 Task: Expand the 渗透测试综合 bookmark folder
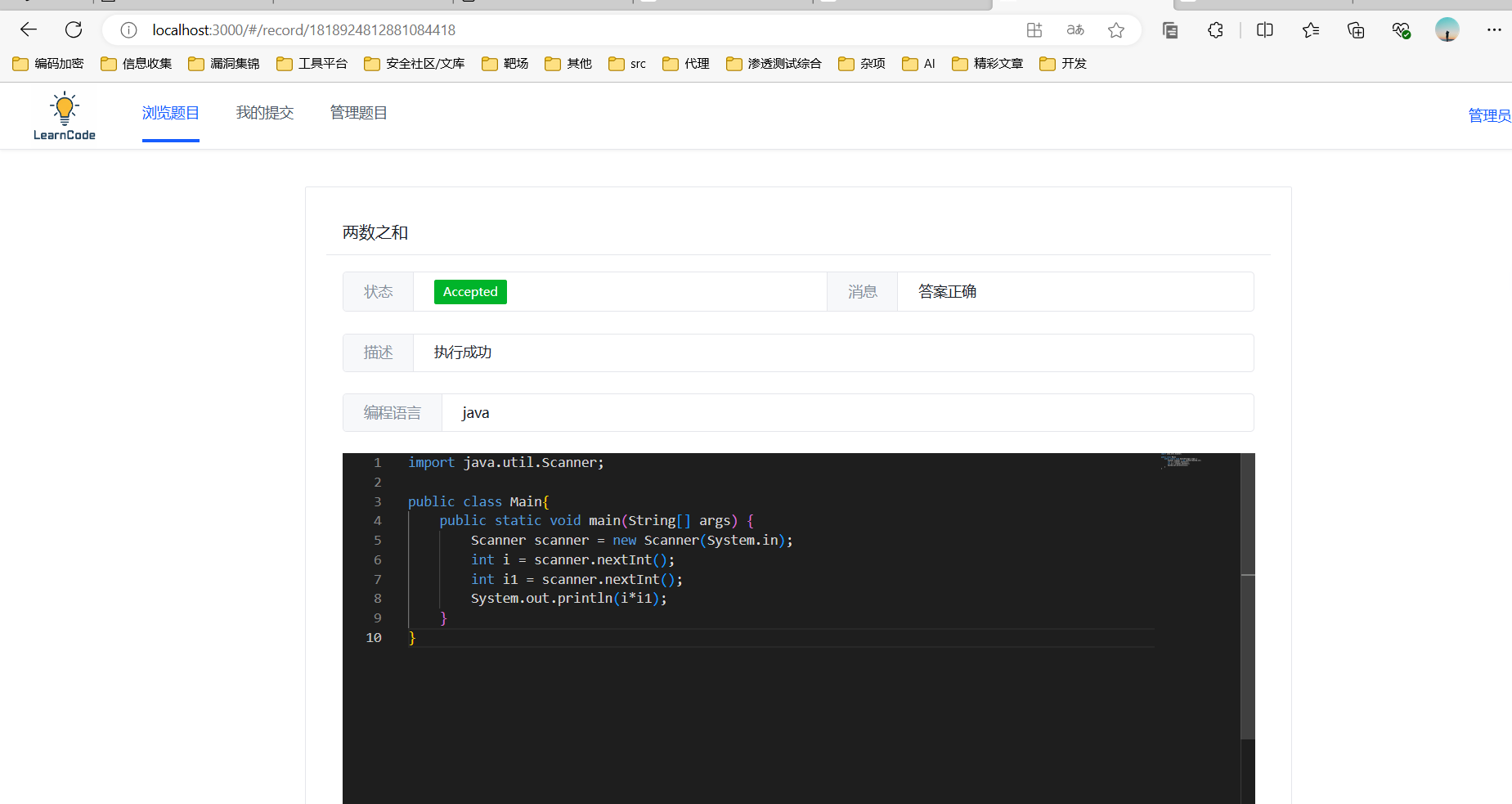[x=774, y=64]
